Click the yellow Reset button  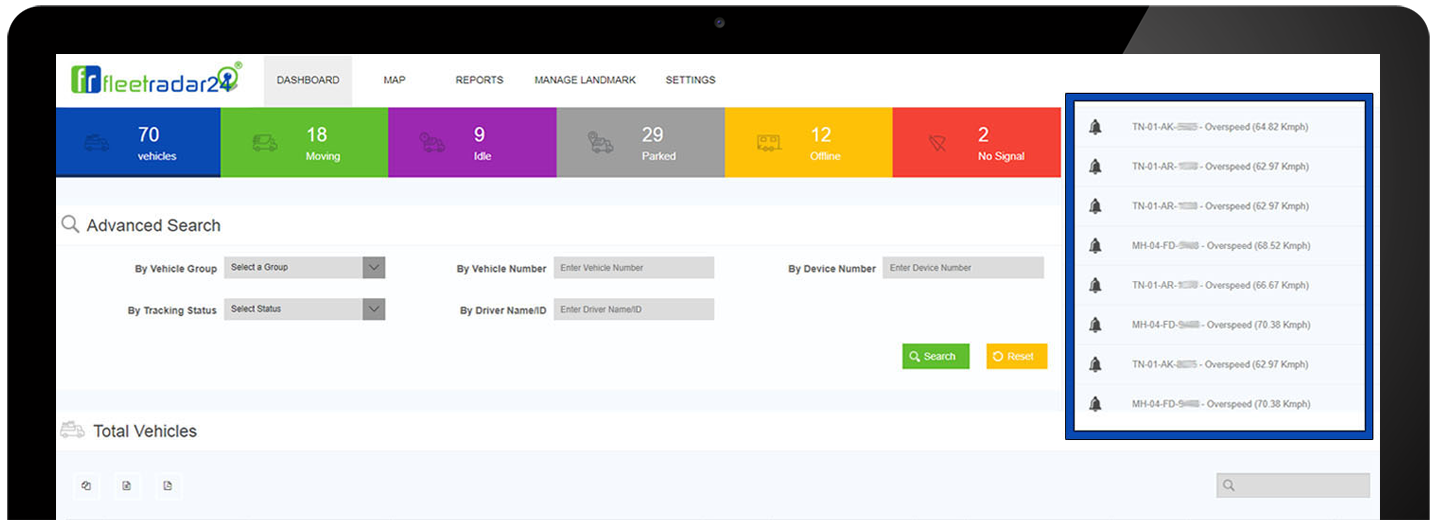(x=1017, y=356)
